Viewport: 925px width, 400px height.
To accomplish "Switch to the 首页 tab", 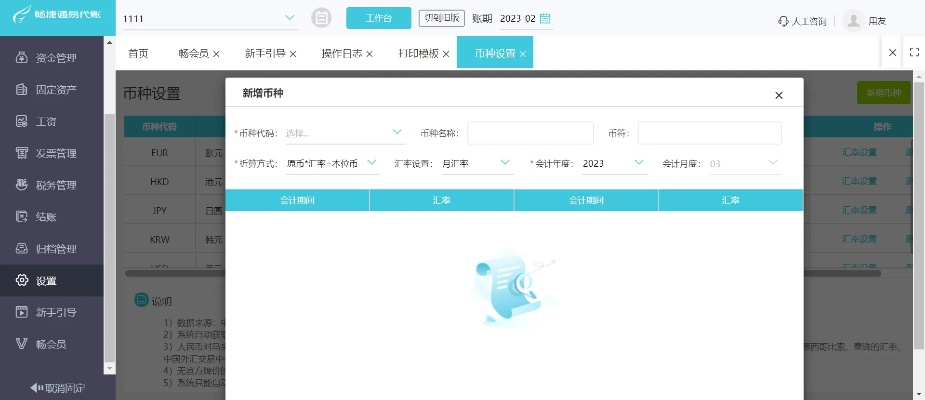I will (x=138, y=53).
